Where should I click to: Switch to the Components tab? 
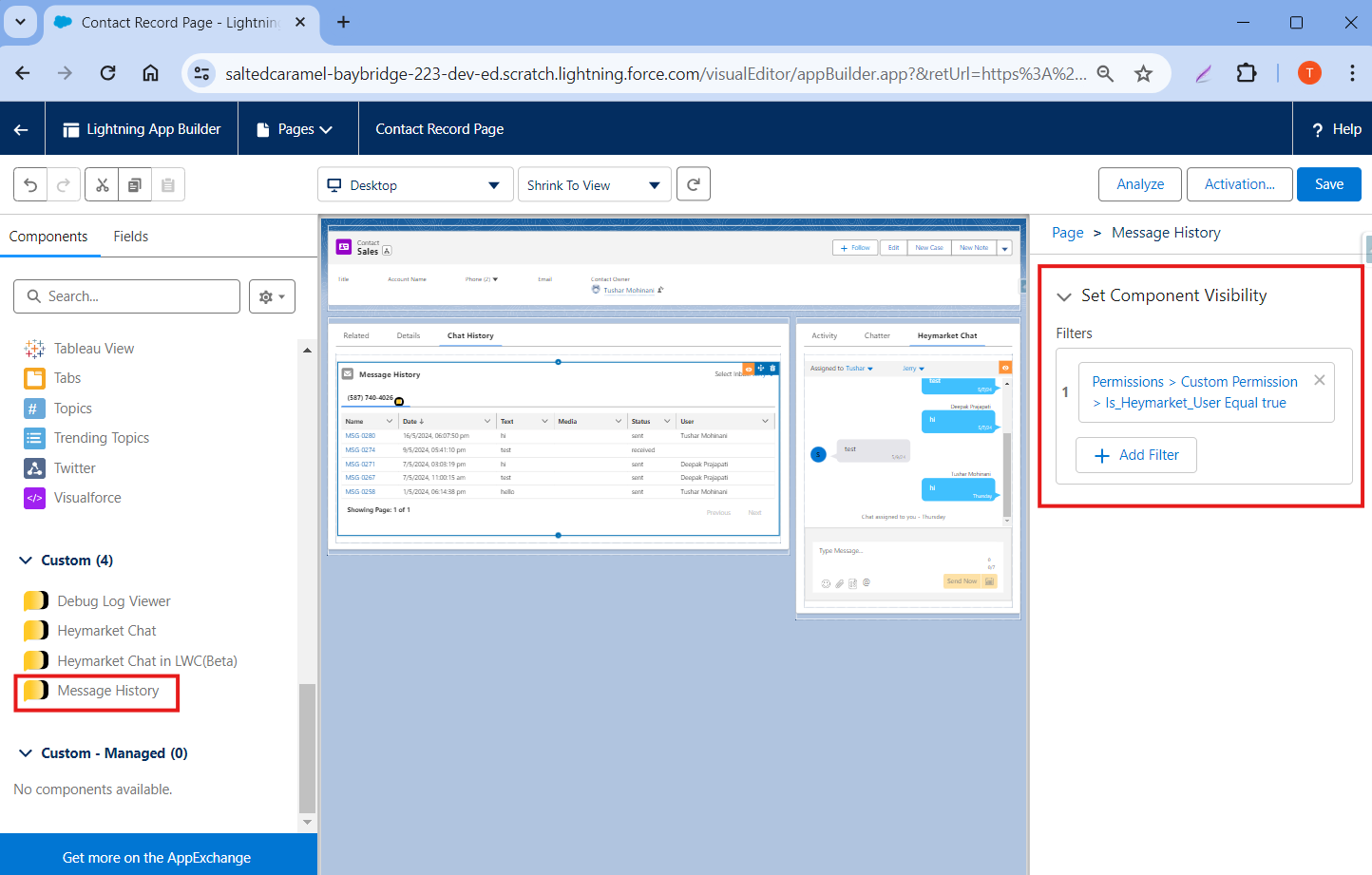point(48,237)
